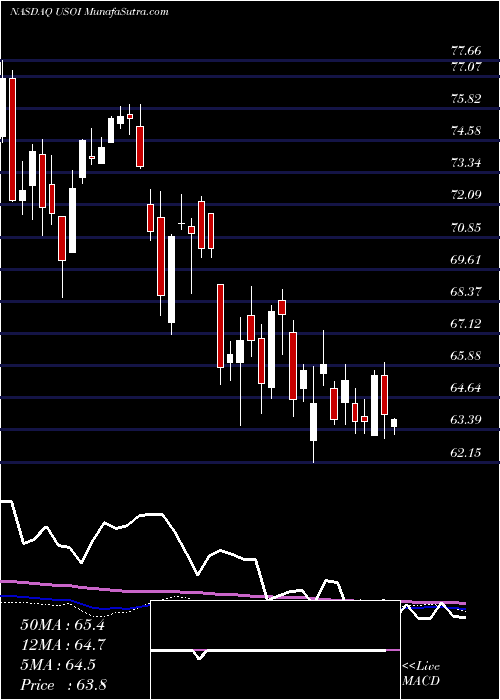
Task: Click the 70.85 price level label
Action: point(466,228)
